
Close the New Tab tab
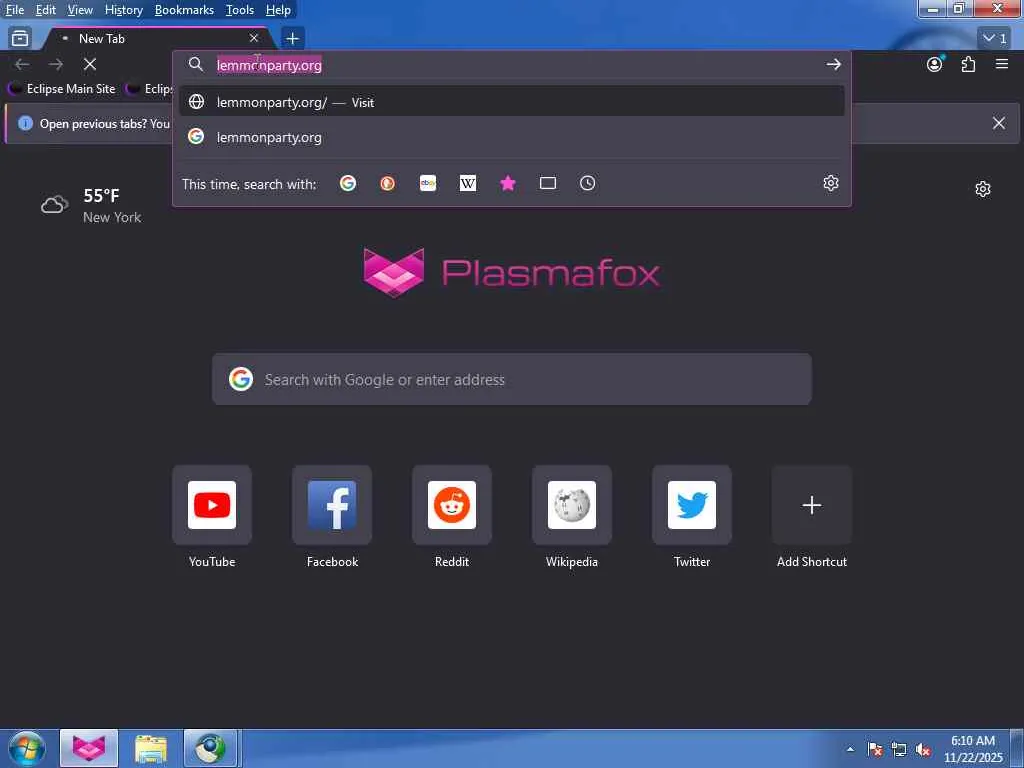pyautogui.click(x=254, y=38)
